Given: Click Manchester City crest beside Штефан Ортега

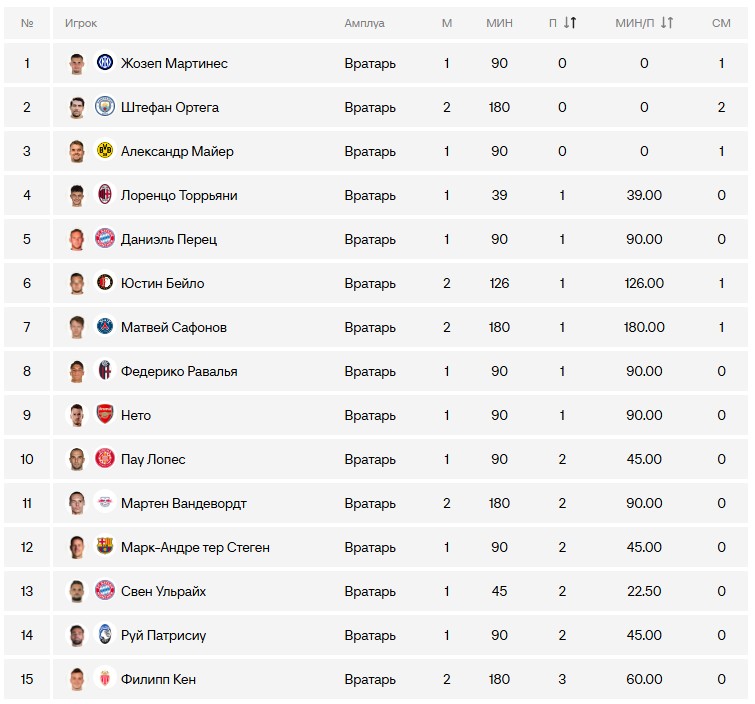Looking at the screenshot, I should (104, 106).
